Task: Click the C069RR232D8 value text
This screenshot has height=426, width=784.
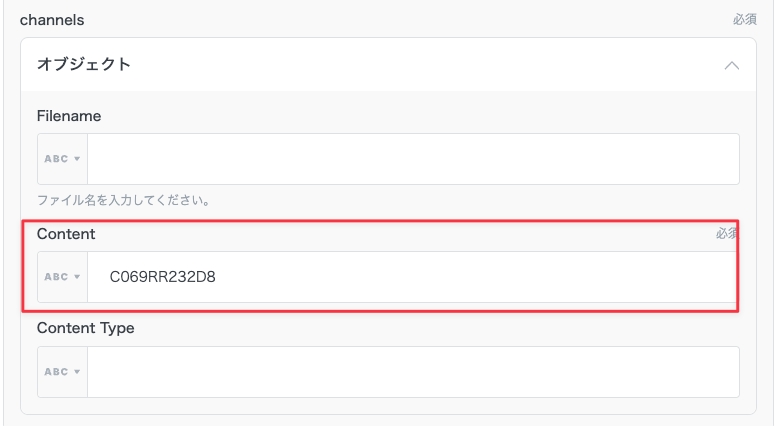Action: point(162,277)
